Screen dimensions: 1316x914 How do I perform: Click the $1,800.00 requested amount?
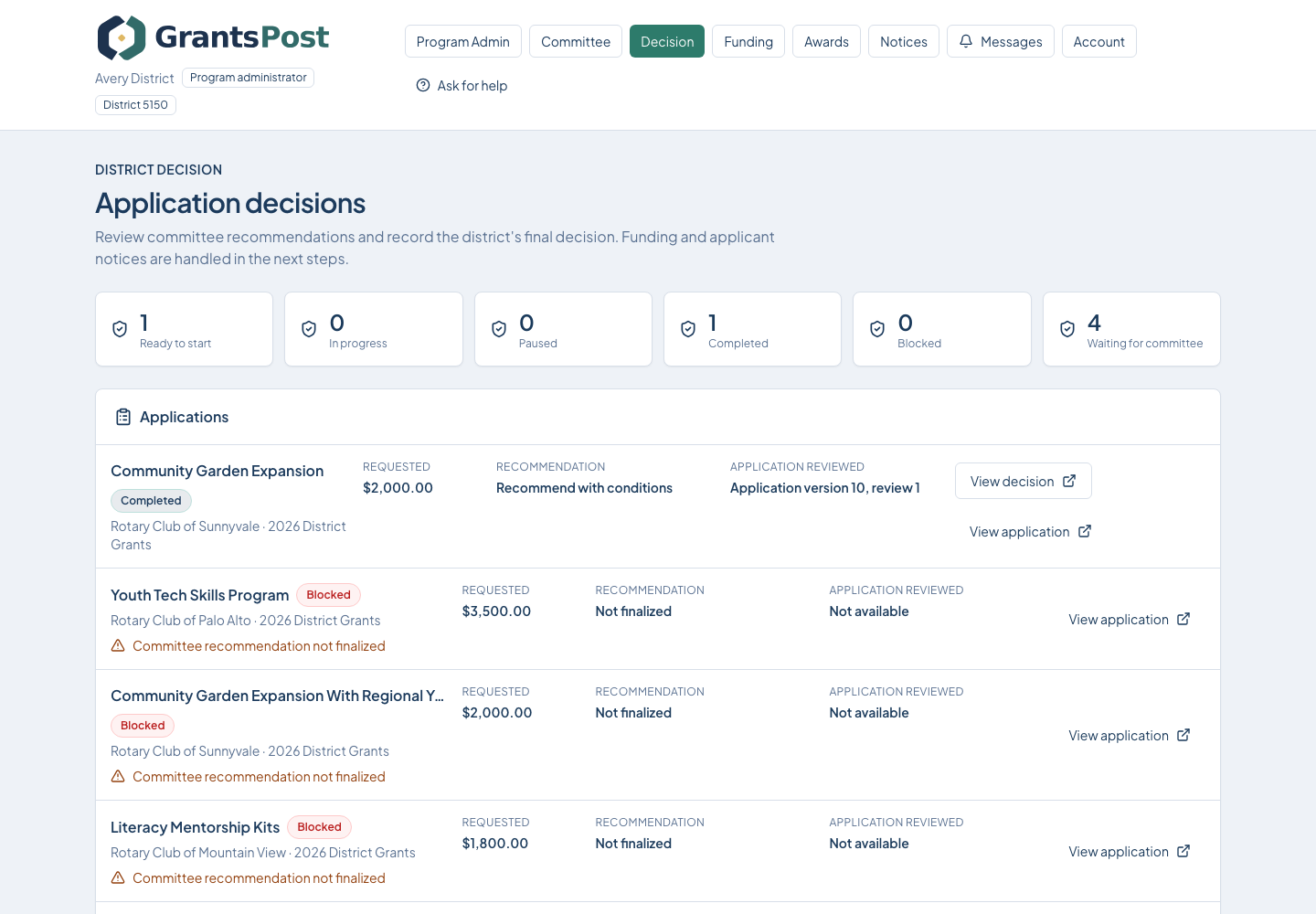click(495, 844)
